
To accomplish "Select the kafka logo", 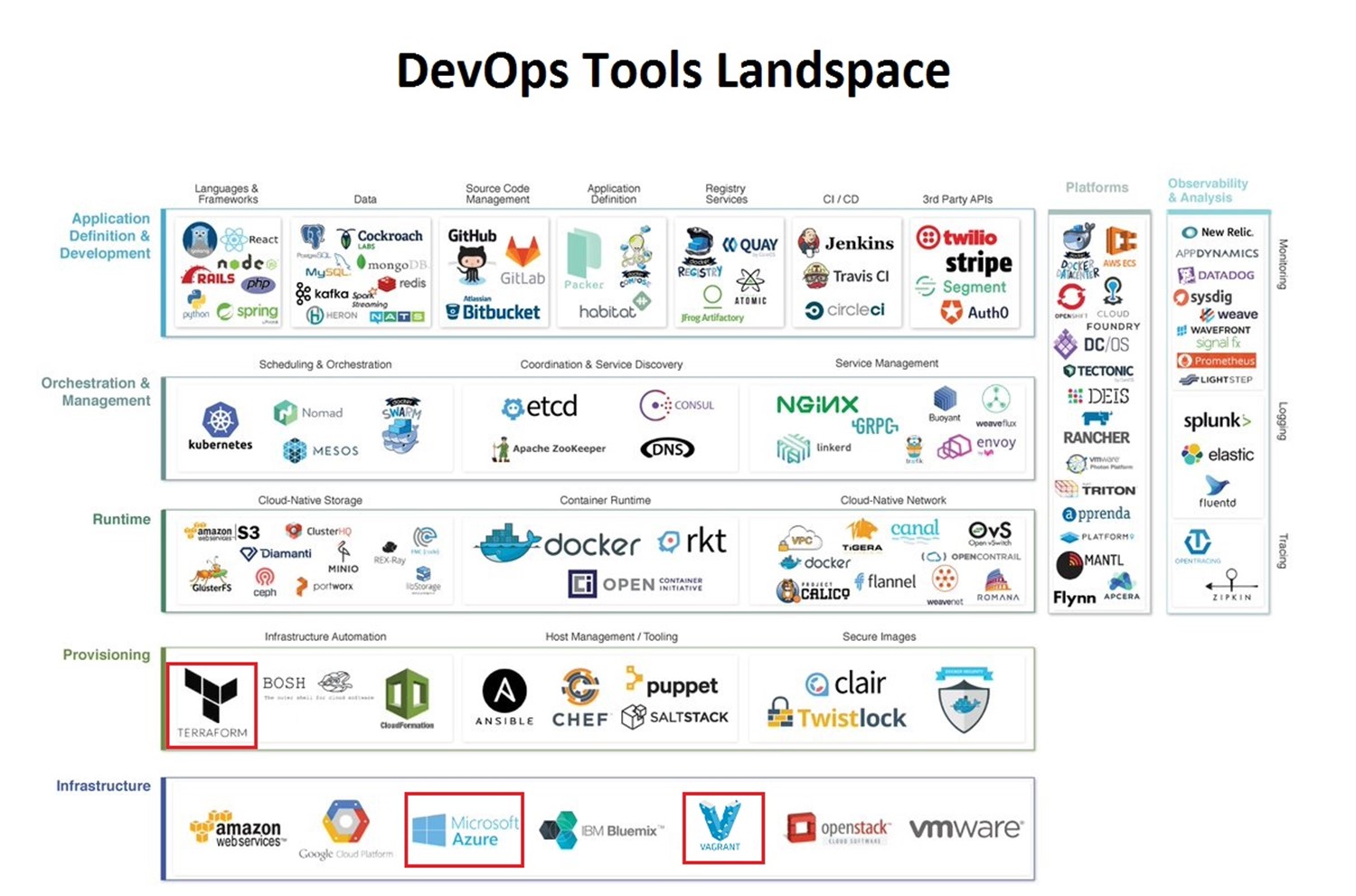I will coord(323,293).
